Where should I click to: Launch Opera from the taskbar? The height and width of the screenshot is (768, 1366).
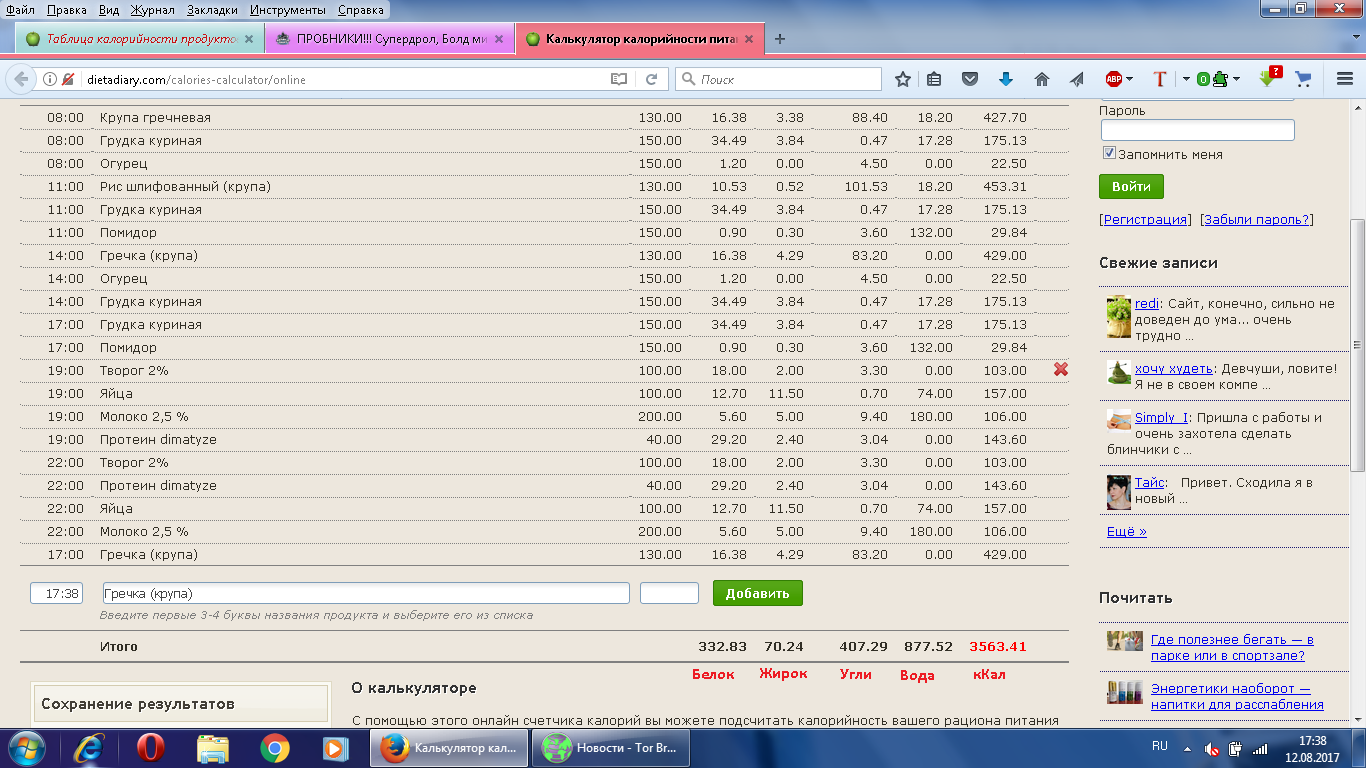click(x=151, y=747)
